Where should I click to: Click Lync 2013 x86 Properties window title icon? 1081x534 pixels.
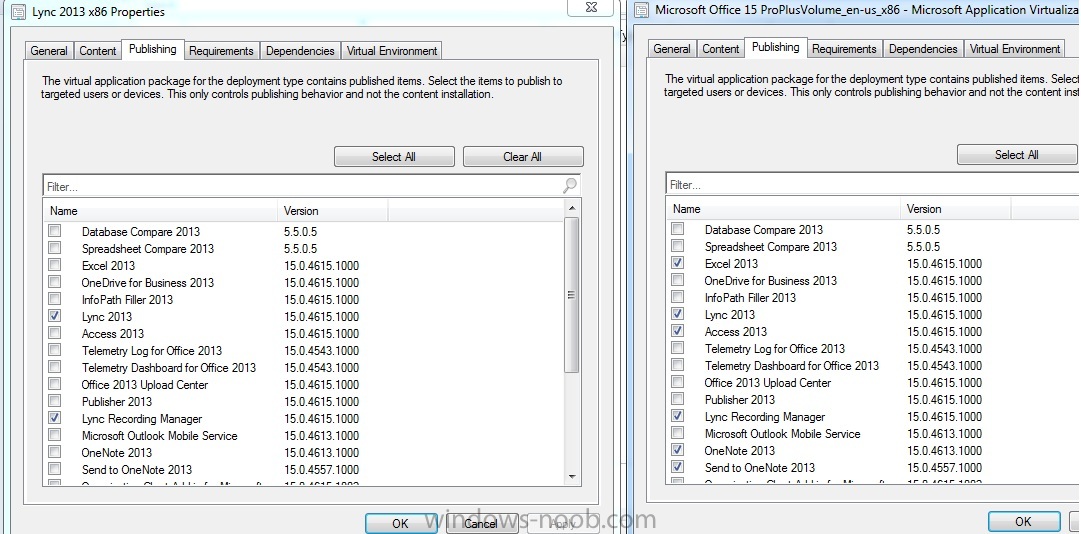pos(21,12)
